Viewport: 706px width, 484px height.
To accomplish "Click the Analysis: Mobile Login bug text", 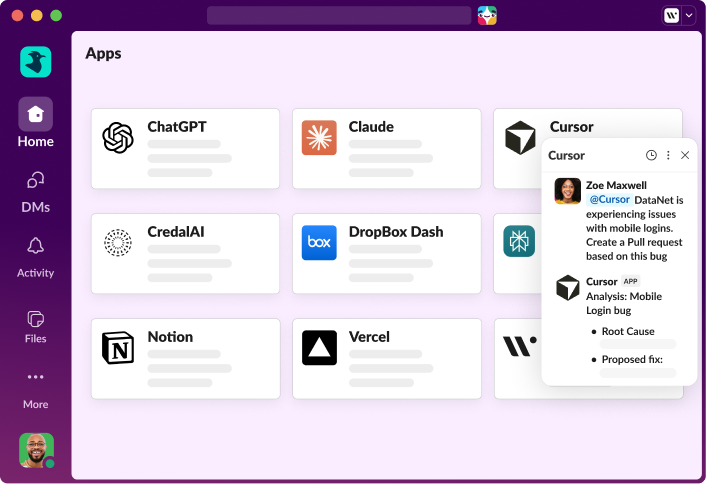I will (624, 303).
